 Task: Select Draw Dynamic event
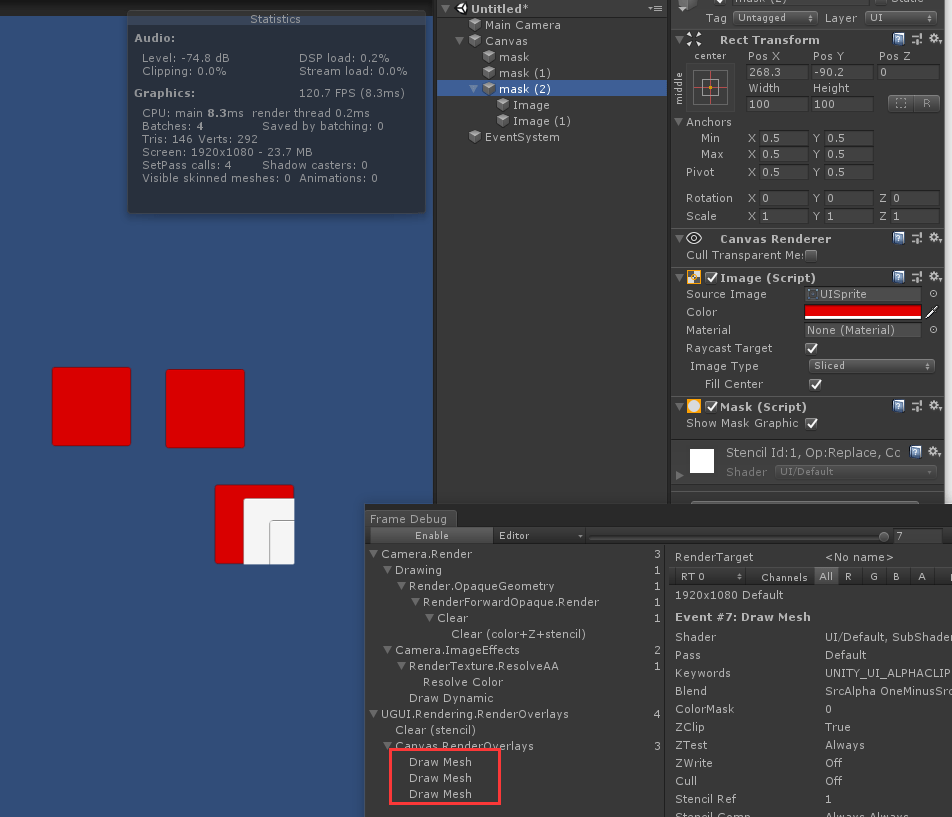pyautogui.click(x=451, y=698)
